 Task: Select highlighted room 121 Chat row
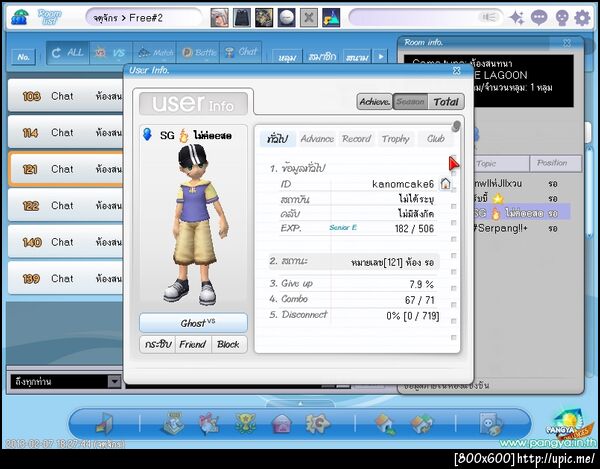66,169
